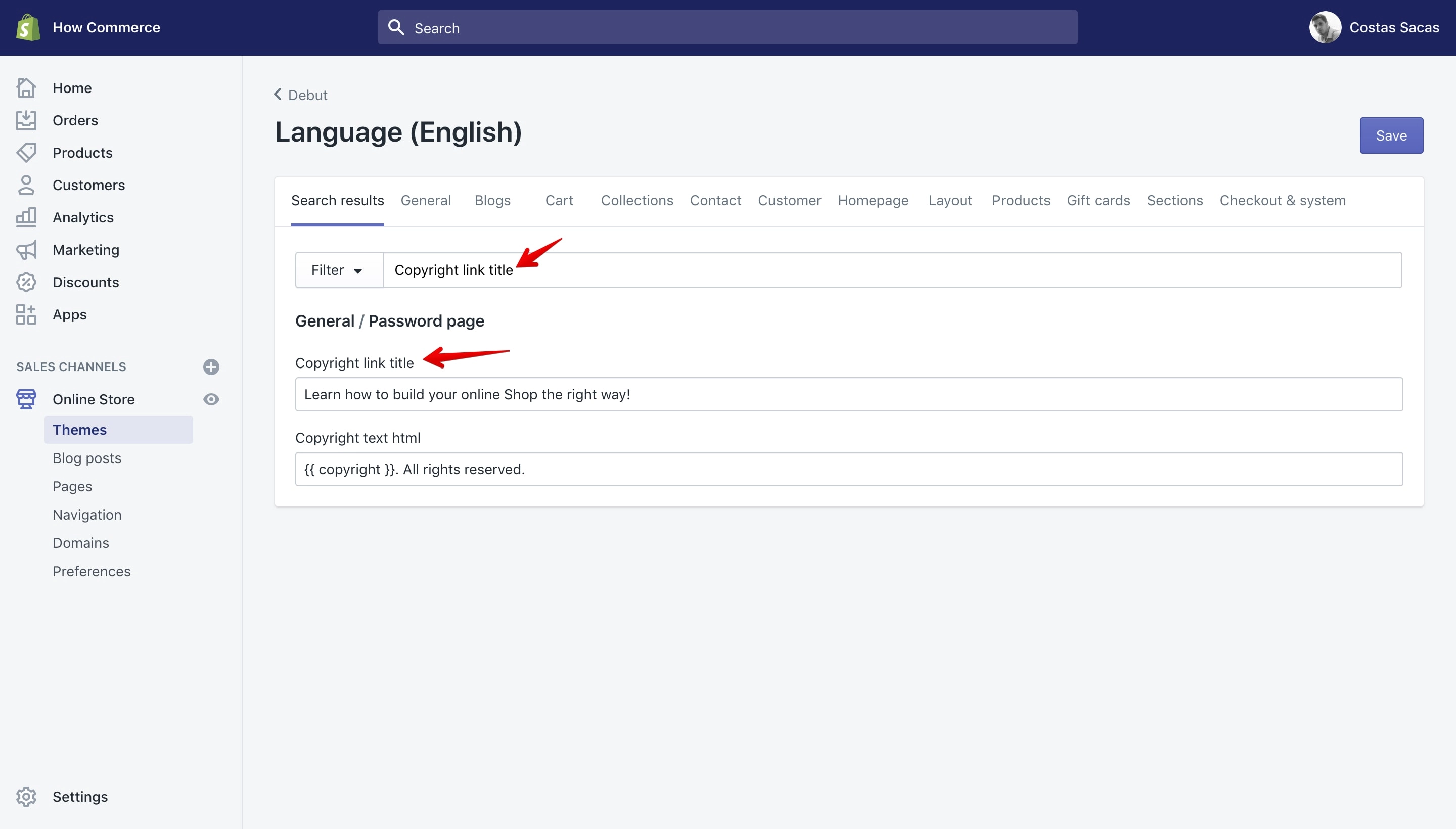Open Customers in the sidebar

(88, 185)
